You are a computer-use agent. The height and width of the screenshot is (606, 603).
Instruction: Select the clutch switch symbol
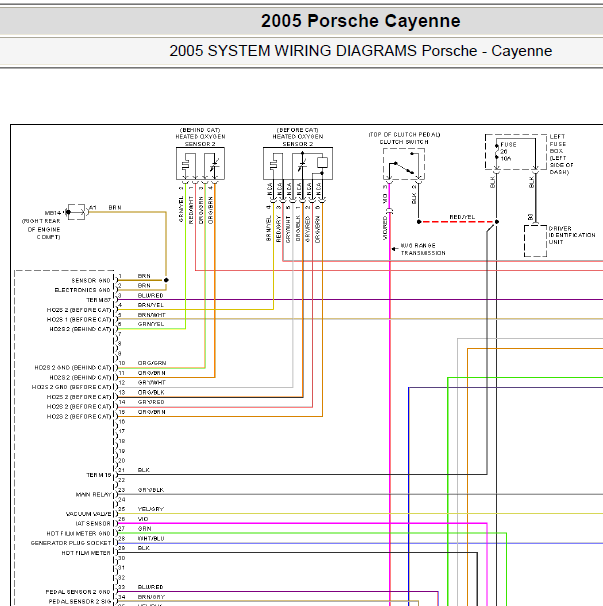point(404,164)
